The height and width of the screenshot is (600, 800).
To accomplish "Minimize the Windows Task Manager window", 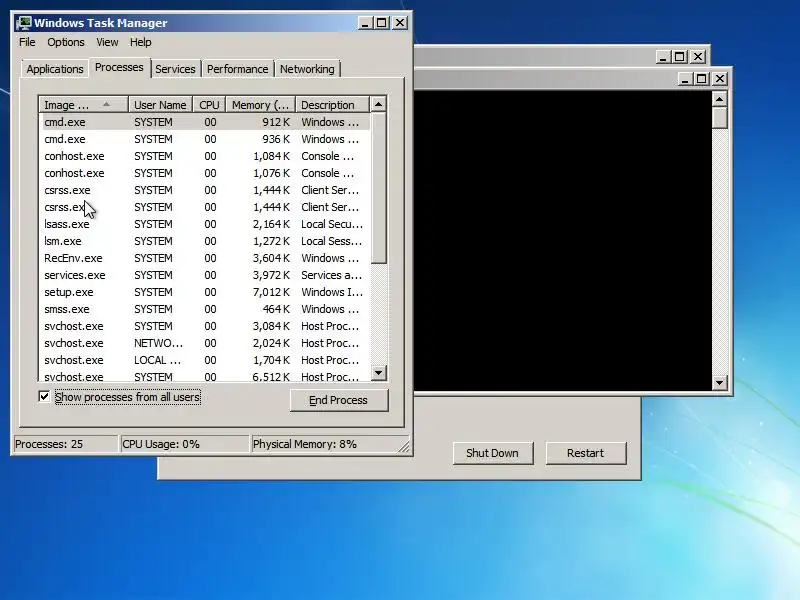I will tap(365, 23).
